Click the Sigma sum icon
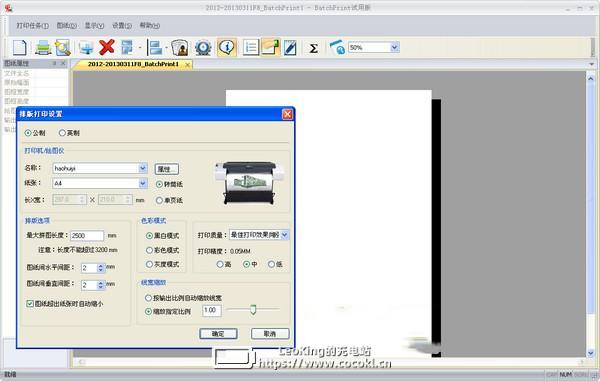Screen dimensions: 600x381 313,48
